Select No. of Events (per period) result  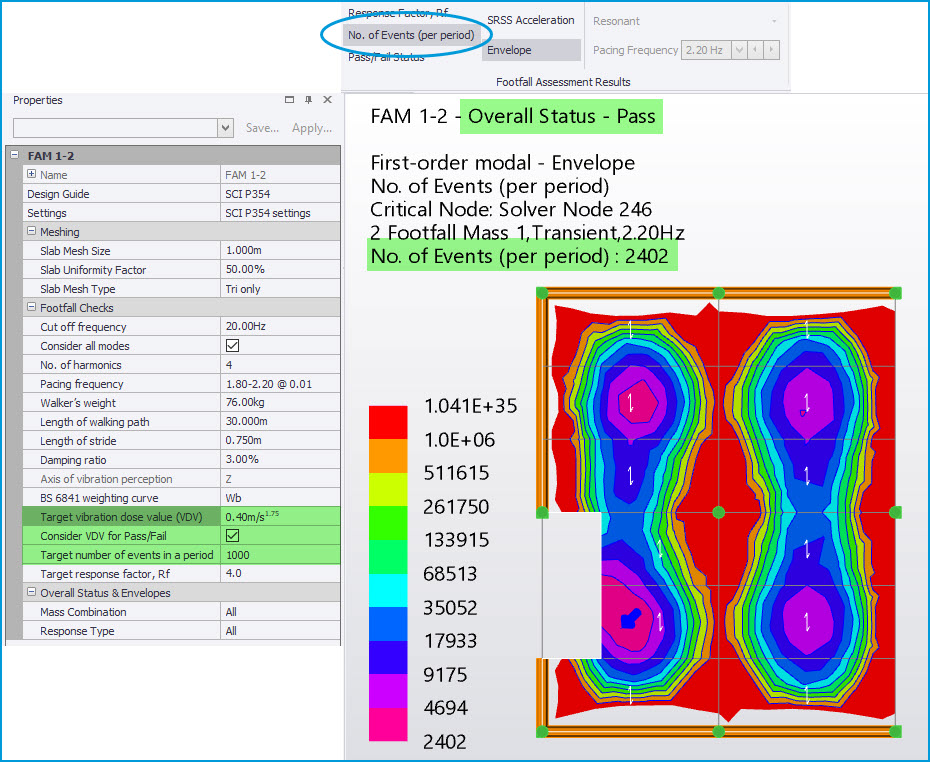coord(411,35)
